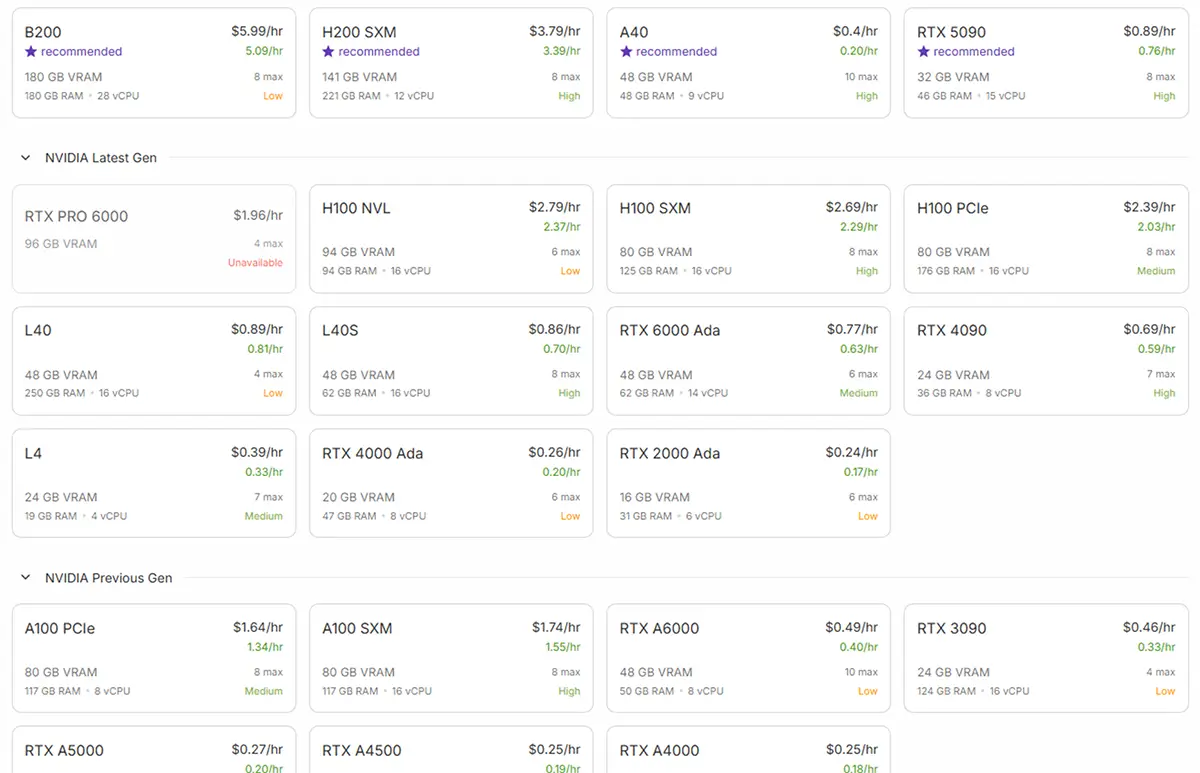
Task: Click Medium availability on RTX 6000 Ada
Action: click(859, 394)
